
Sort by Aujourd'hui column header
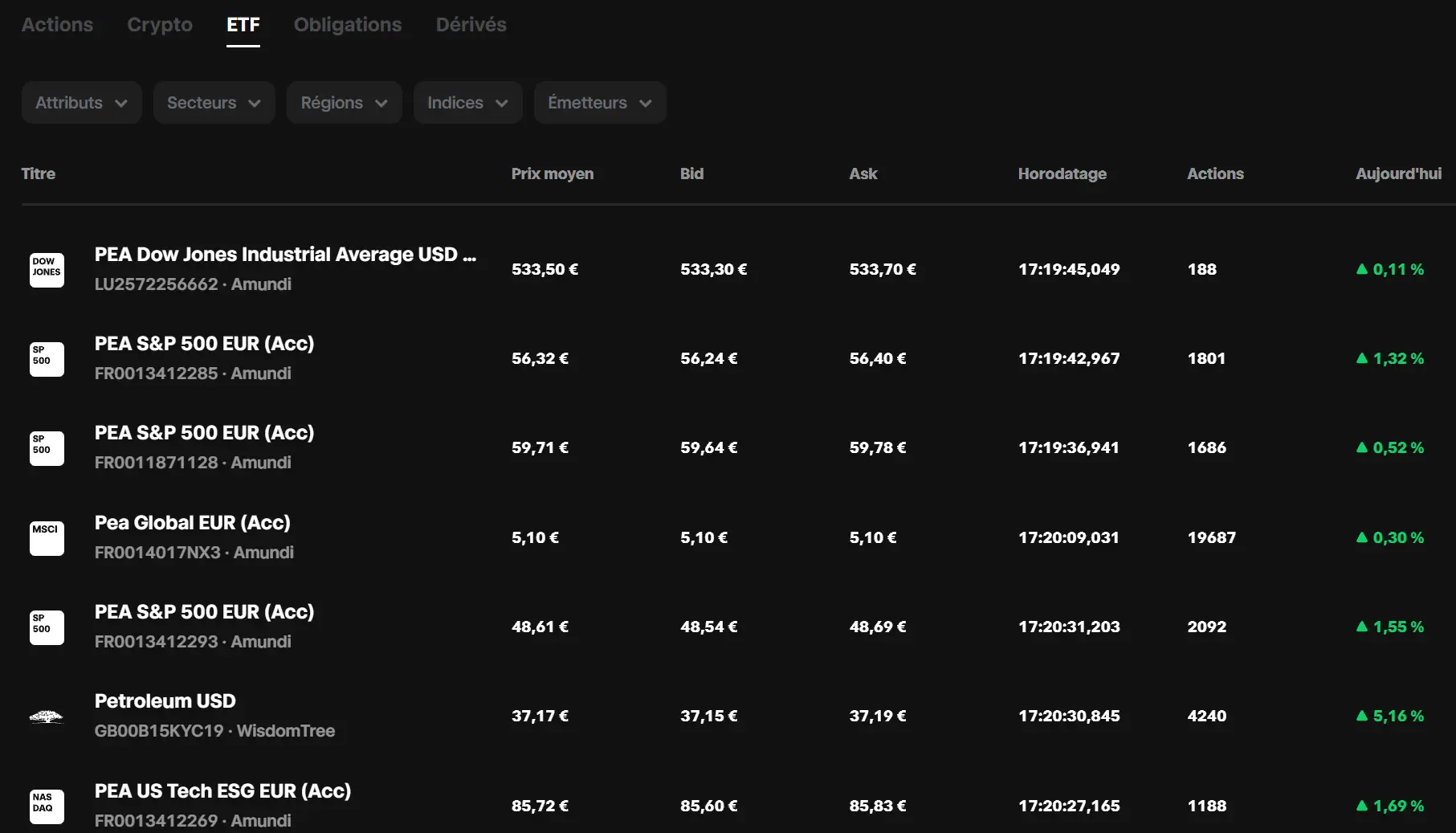tap(1399, 174)
